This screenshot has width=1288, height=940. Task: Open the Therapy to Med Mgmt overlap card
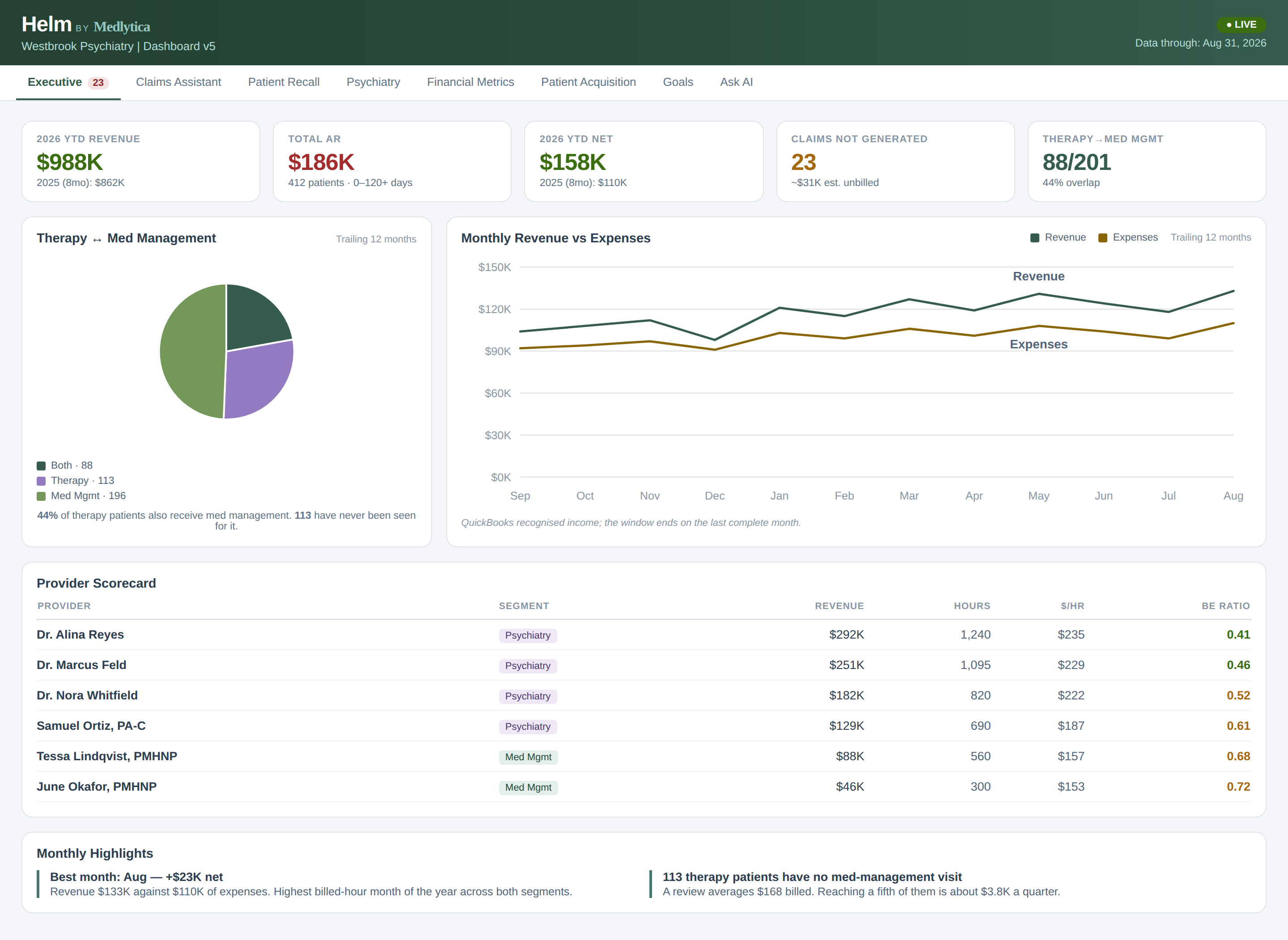[x=1147, y=161]
